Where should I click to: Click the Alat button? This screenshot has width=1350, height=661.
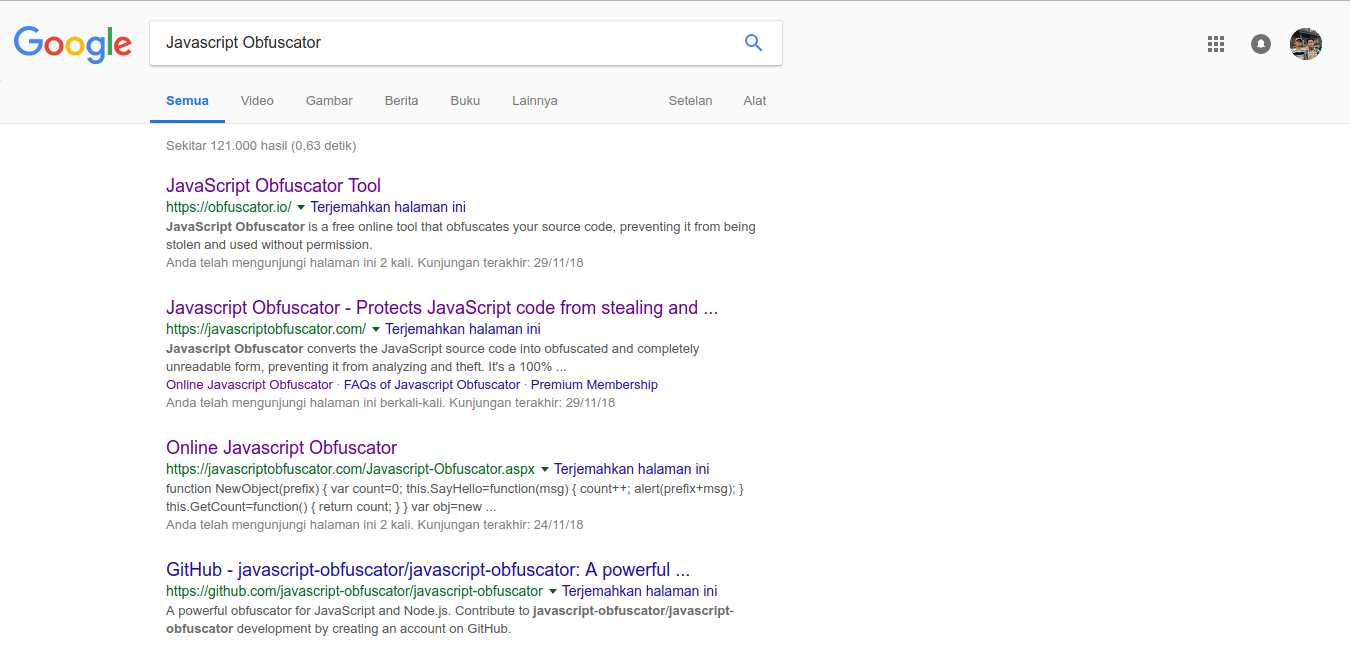[x=755, y=101]
